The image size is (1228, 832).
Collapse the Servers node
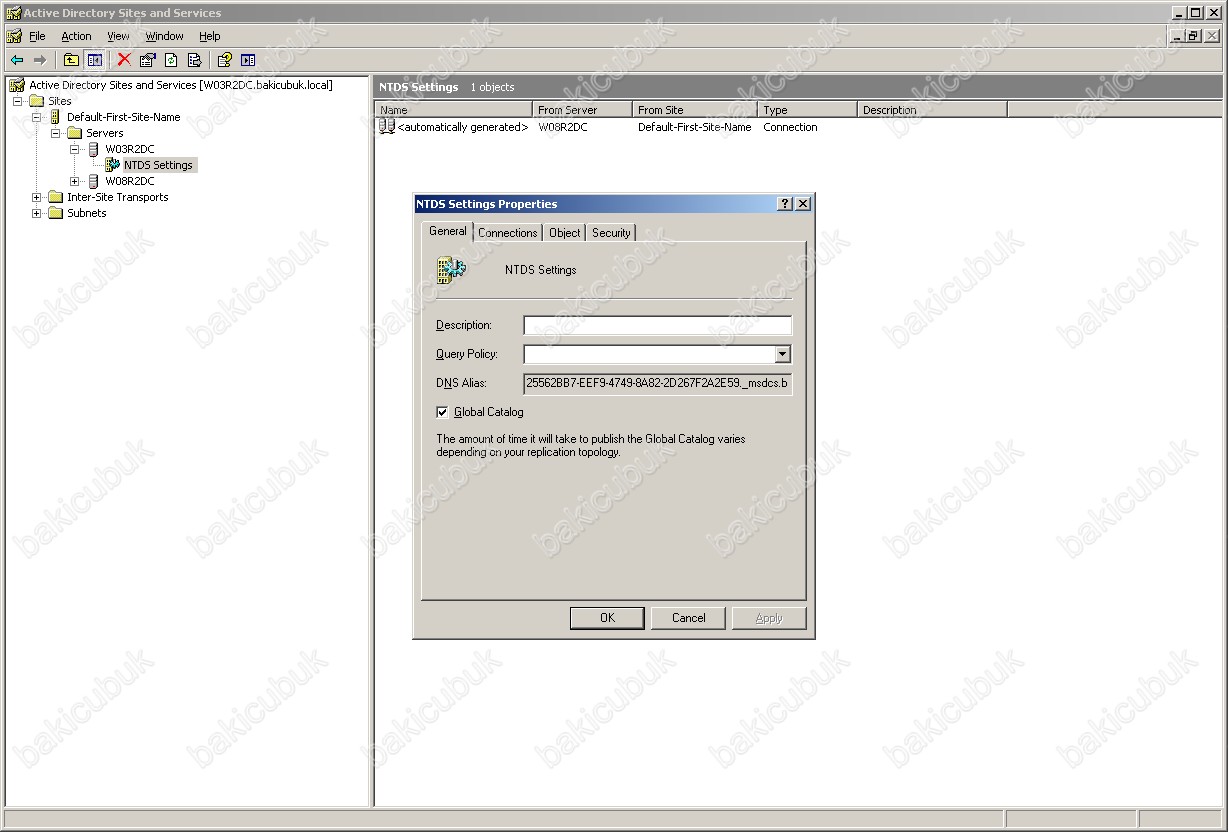pos(56,133)
